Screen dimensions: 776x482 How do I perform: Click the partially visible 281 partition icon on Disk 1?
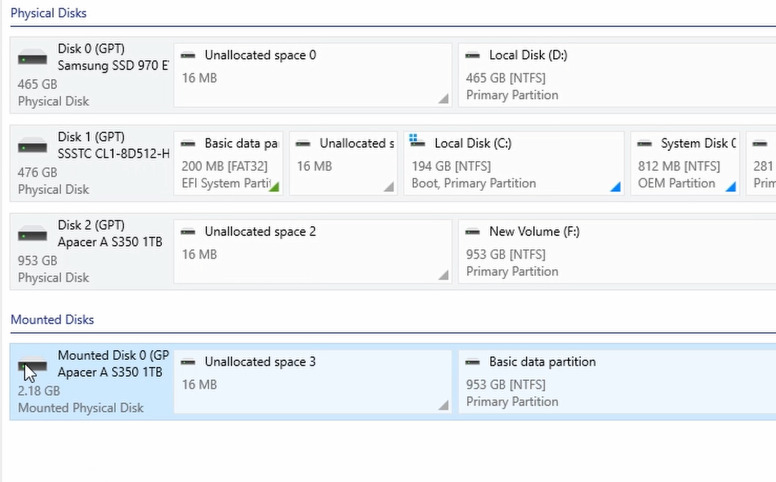coord(760,144)
